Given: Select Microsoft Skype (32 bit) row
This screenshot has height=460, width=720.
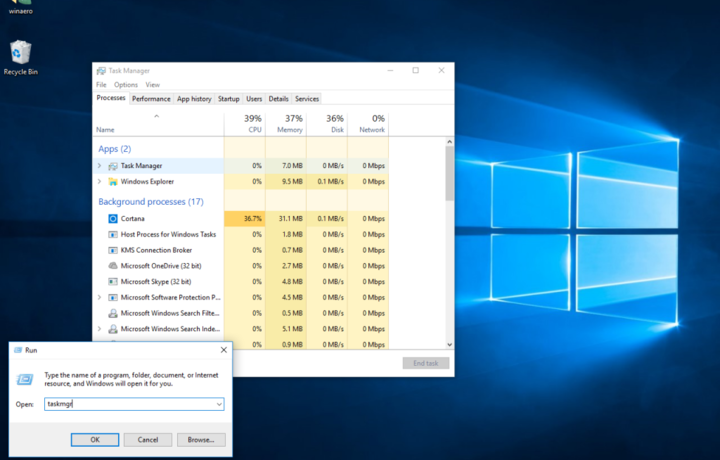Looking at the screenshot, I should [x=242, y=281].
